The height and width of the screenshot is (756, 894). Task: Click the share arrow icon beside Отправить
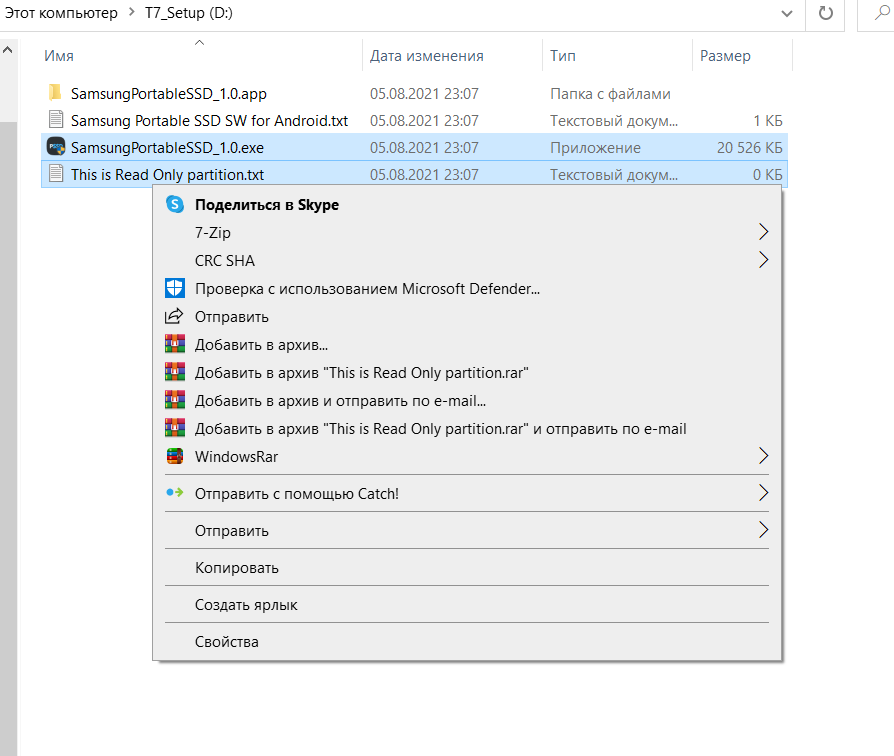(x=175, y=317)
